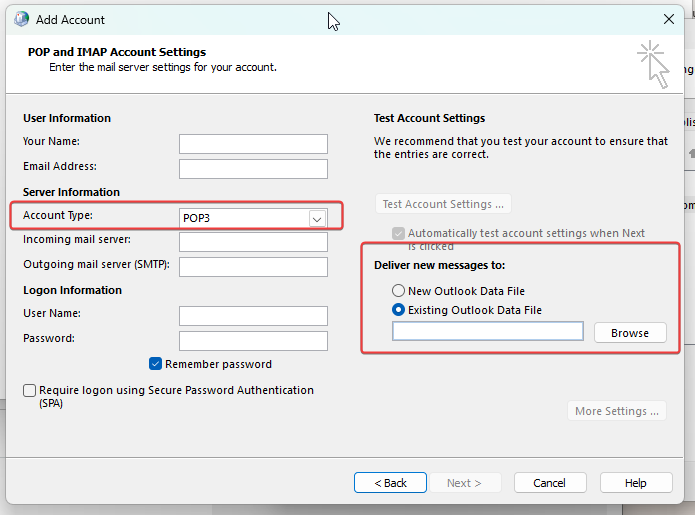Close the Add Account dialog
695x515 pixels.
coord(668,19)
